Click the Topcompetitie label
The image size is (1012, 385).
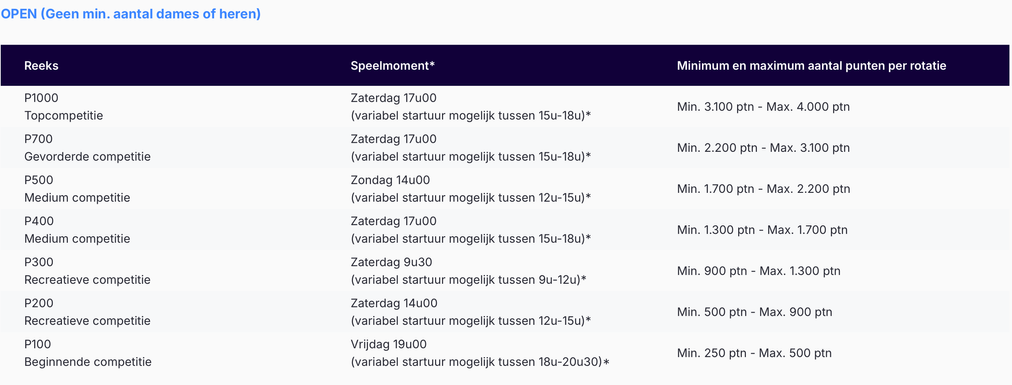pyautogui.click(x=63, y=115)
